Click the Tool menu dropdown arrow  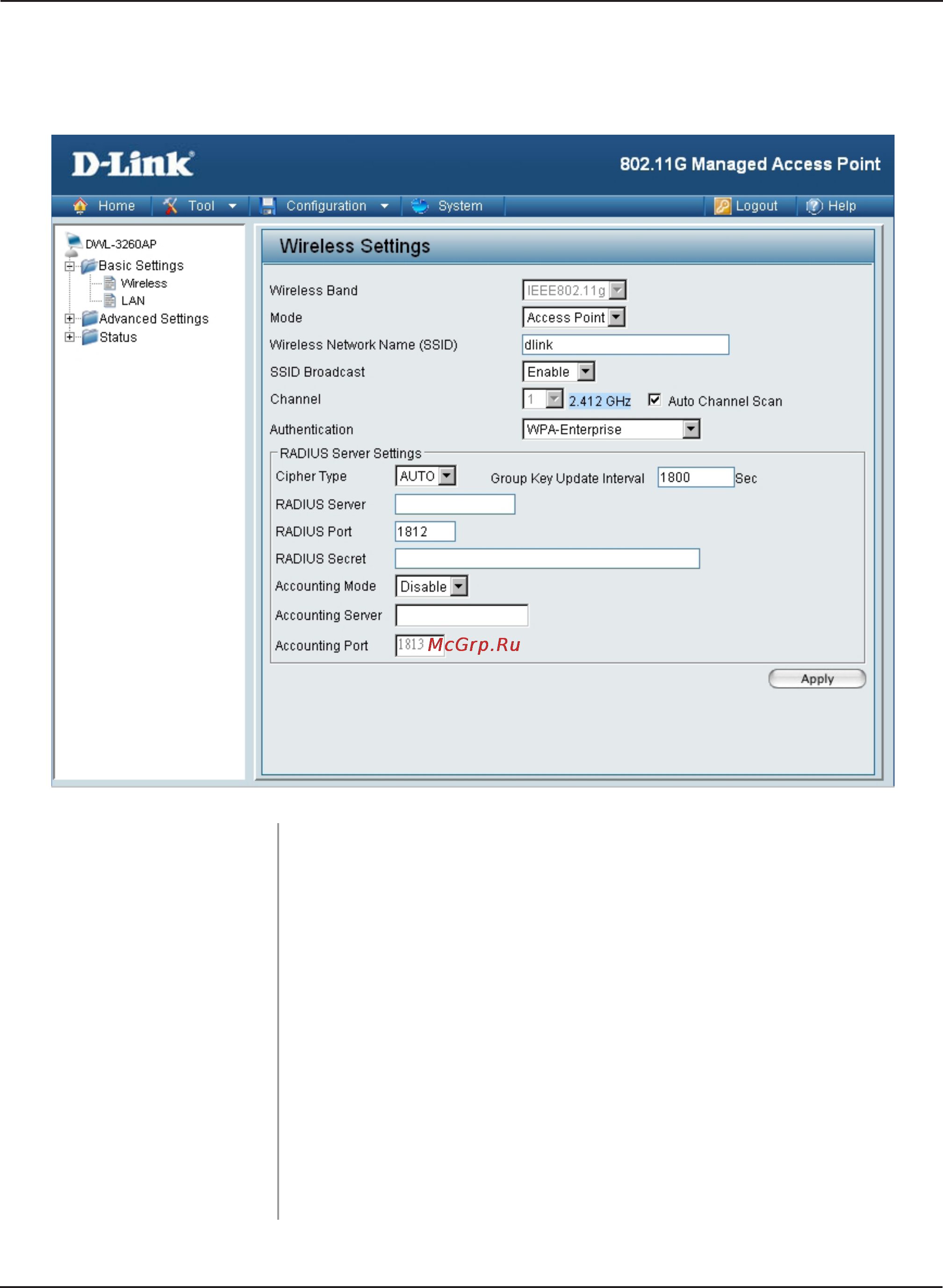[x=232, y=206]
